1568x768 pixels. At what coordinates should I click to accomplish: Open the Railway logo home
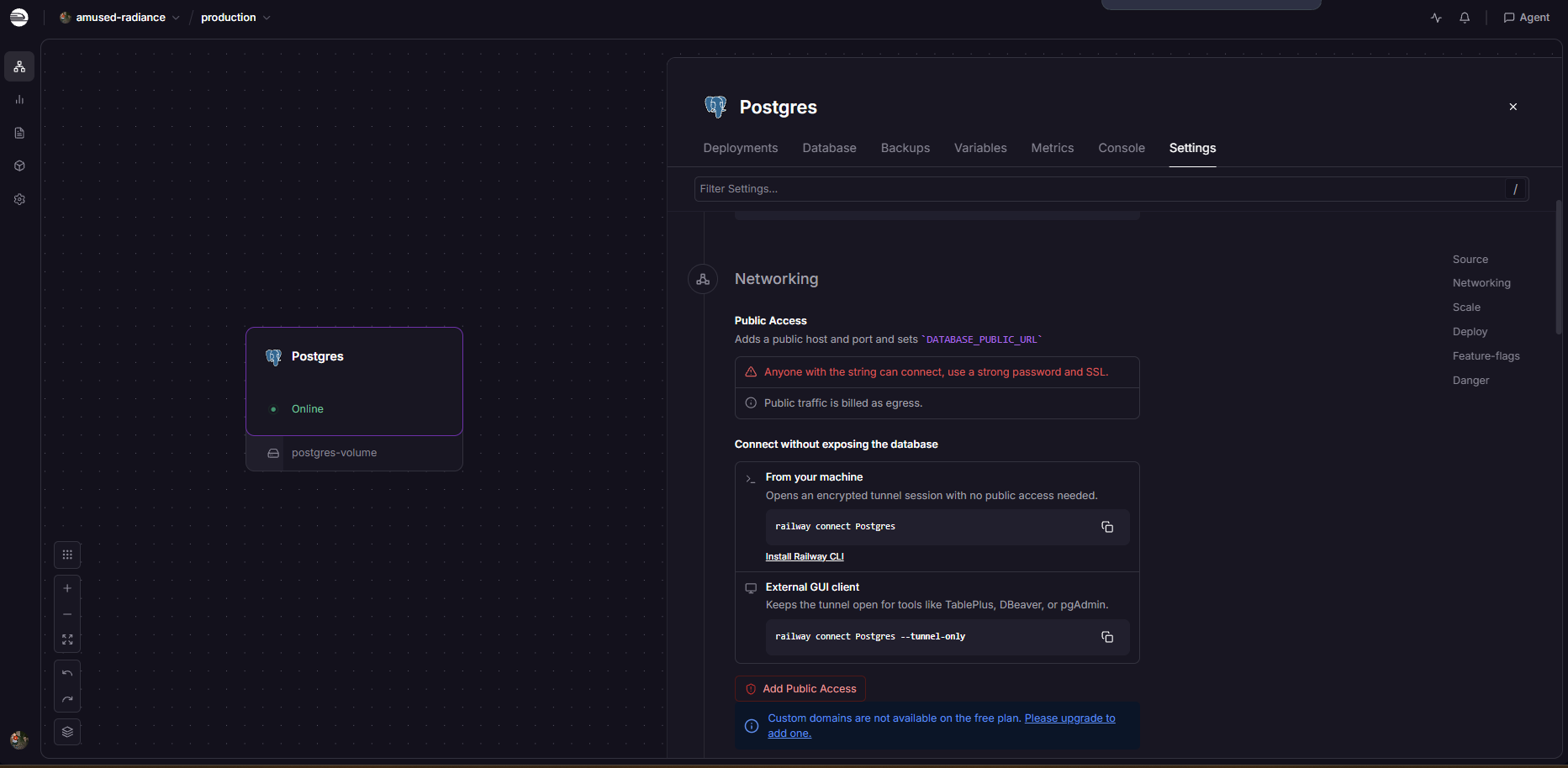[18, 17]
